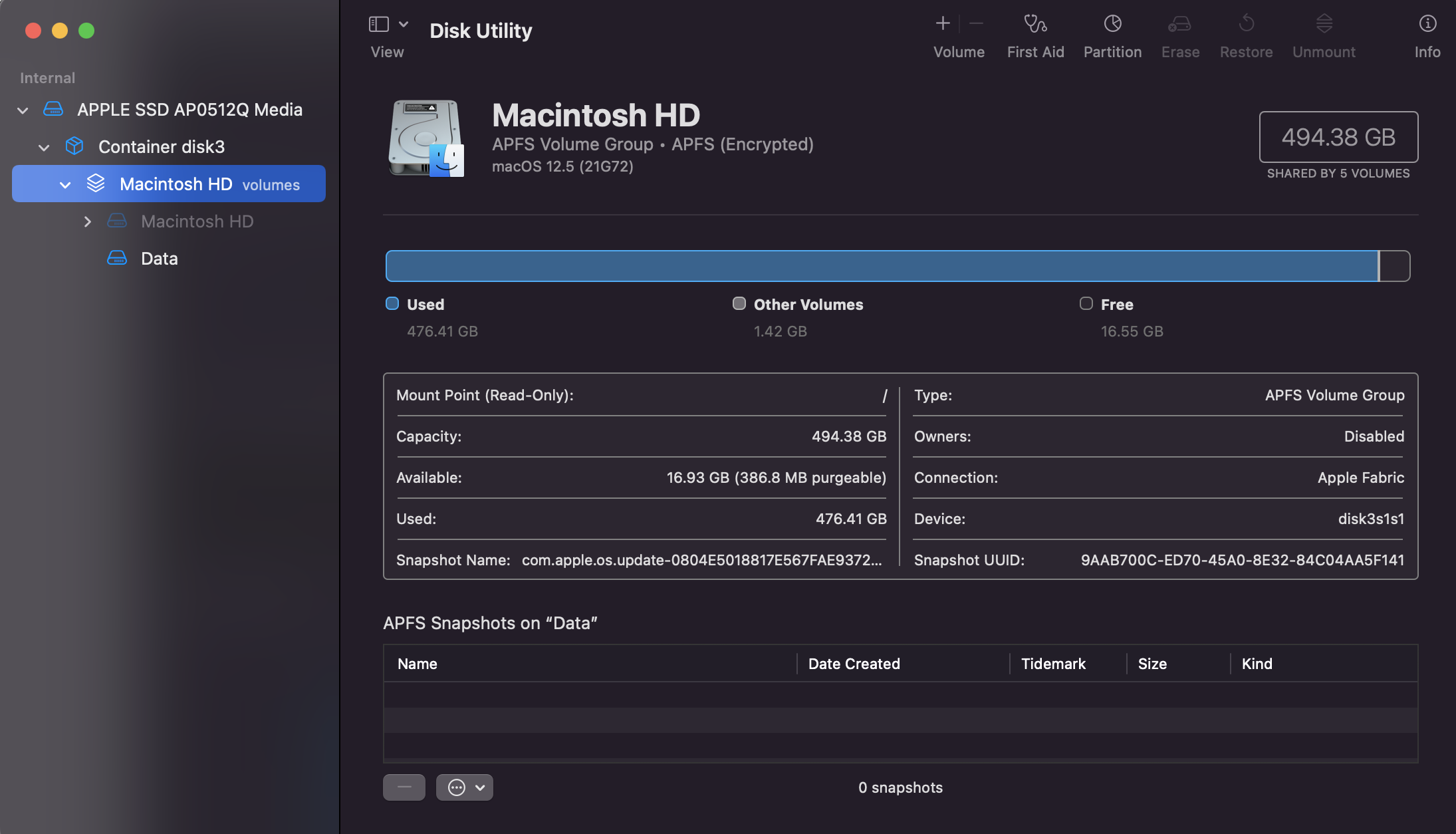
Task: Toggle the sidebar View icon
Action: (x=379, y=25)
